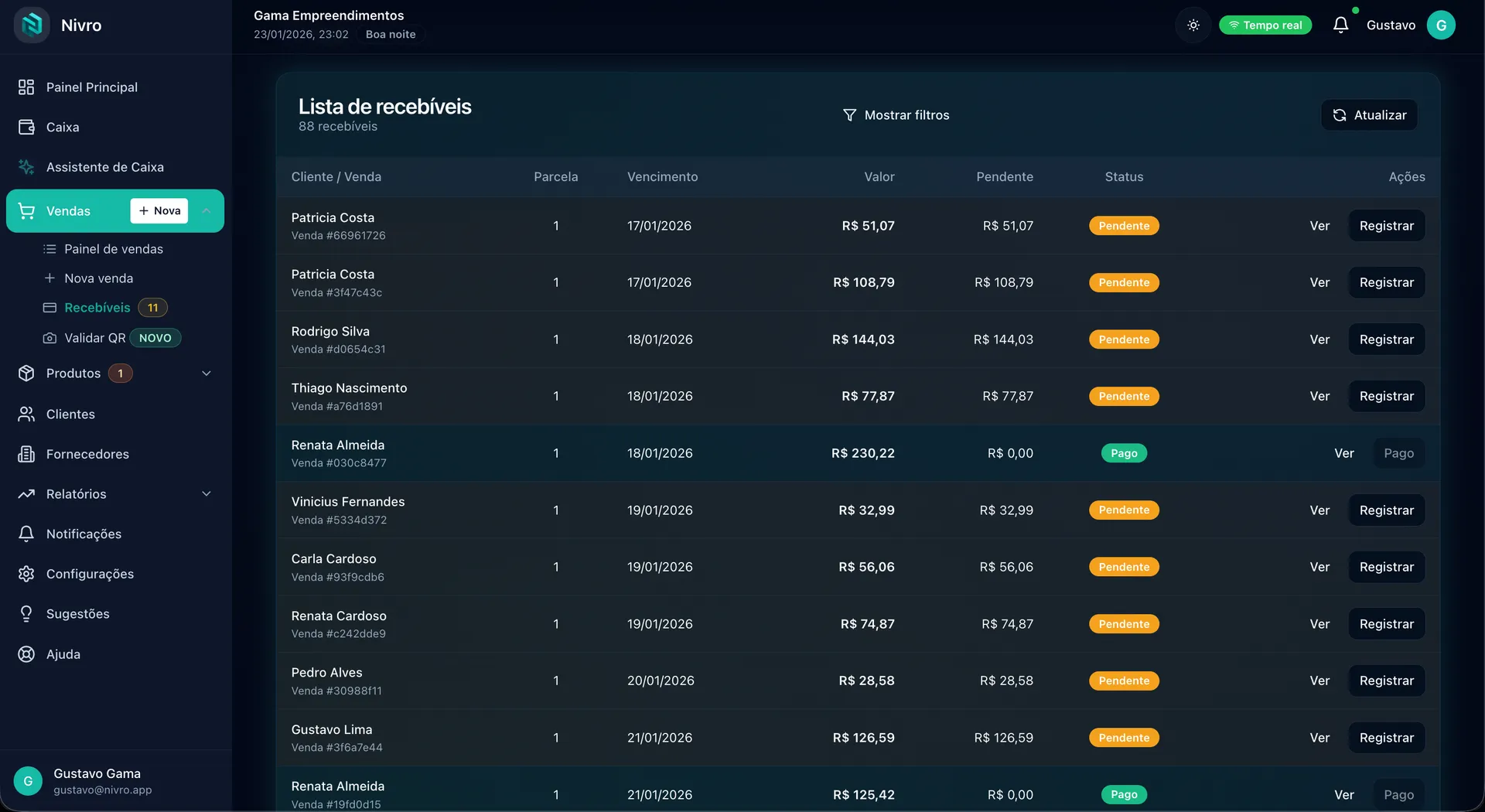1485x812 pixels.
Task: Open the Ajuda lifebuoy icon
Action: click(26, 654)
